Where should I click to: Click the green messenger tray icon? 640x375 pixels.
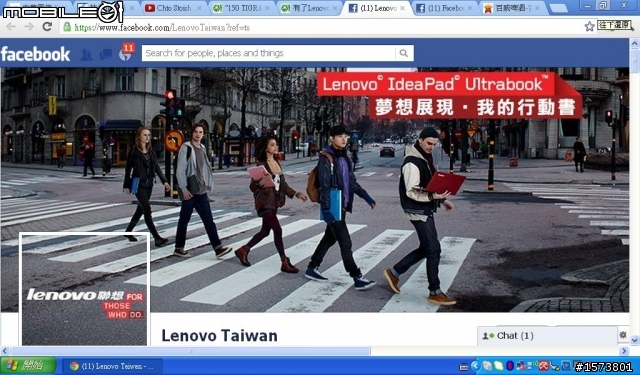coord(498,366)
